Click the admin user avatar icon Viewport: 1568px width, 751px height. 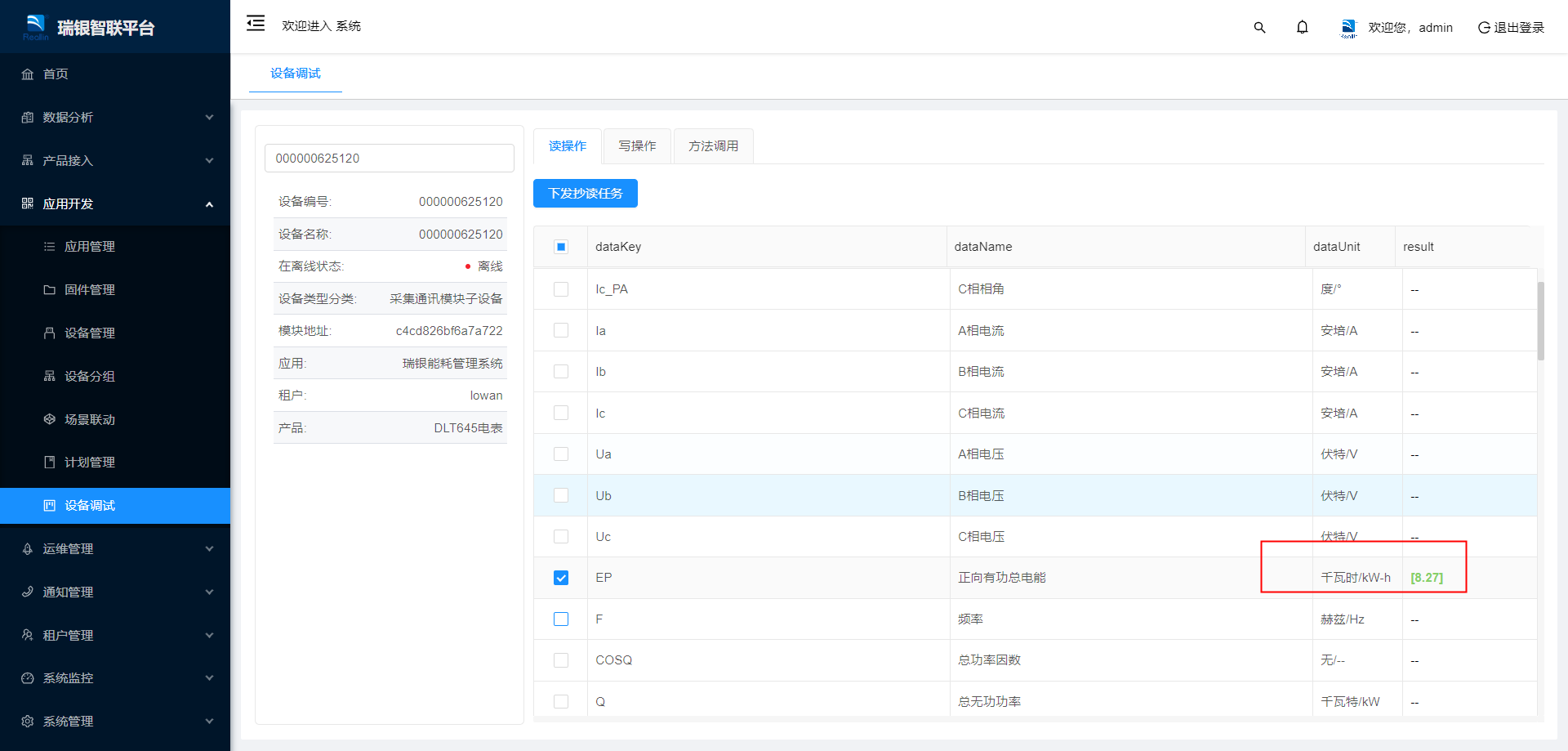point(1349,28)
